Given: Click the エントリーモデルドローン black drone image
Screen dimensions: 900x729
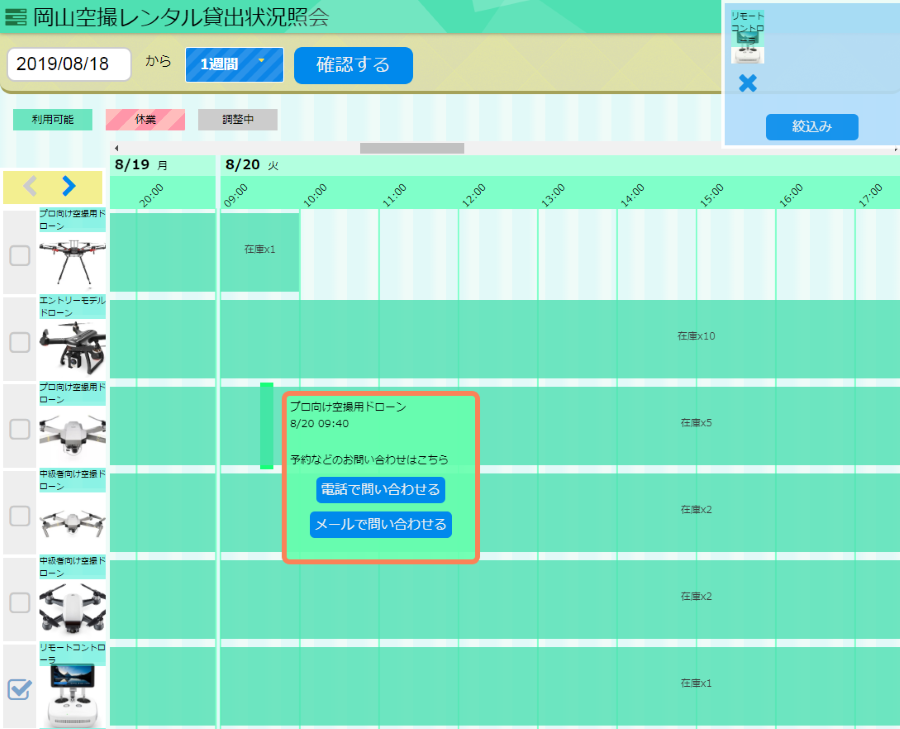Looking at the screenshot, I should click(x=72, y=346).
